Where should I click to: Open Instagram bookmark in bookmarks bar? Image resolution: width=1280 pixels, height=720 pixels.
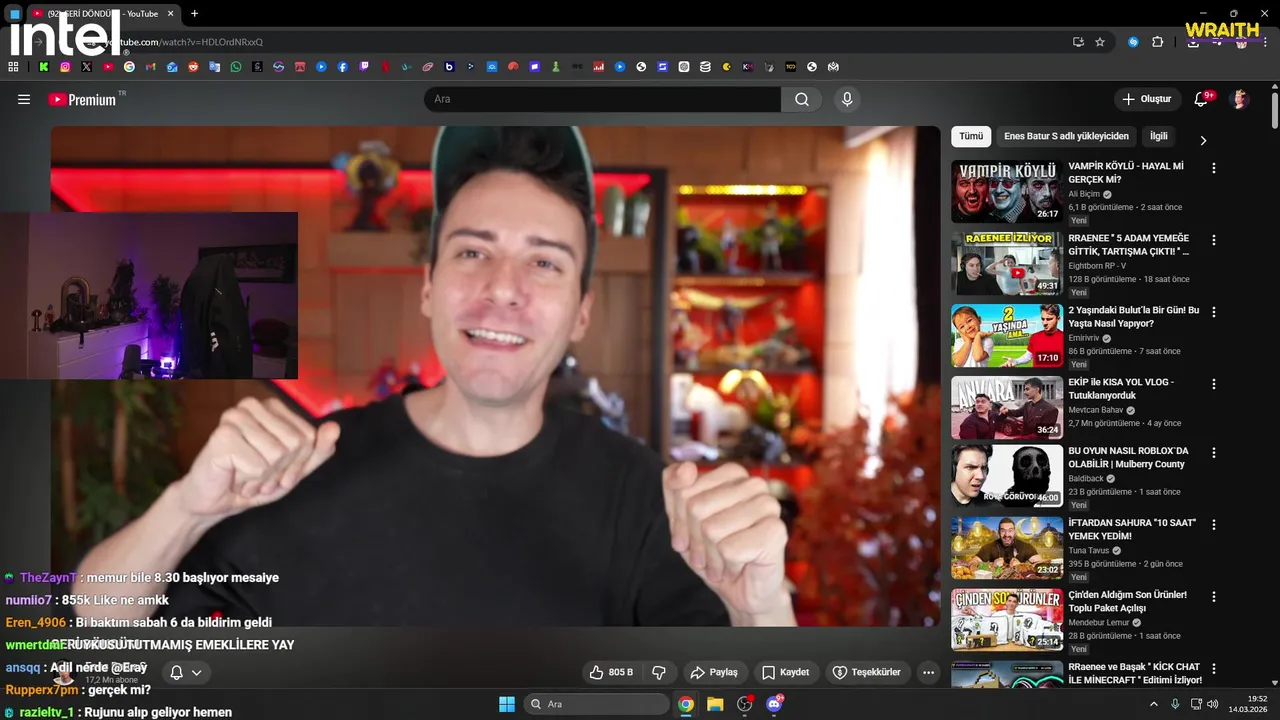[65, 67]
